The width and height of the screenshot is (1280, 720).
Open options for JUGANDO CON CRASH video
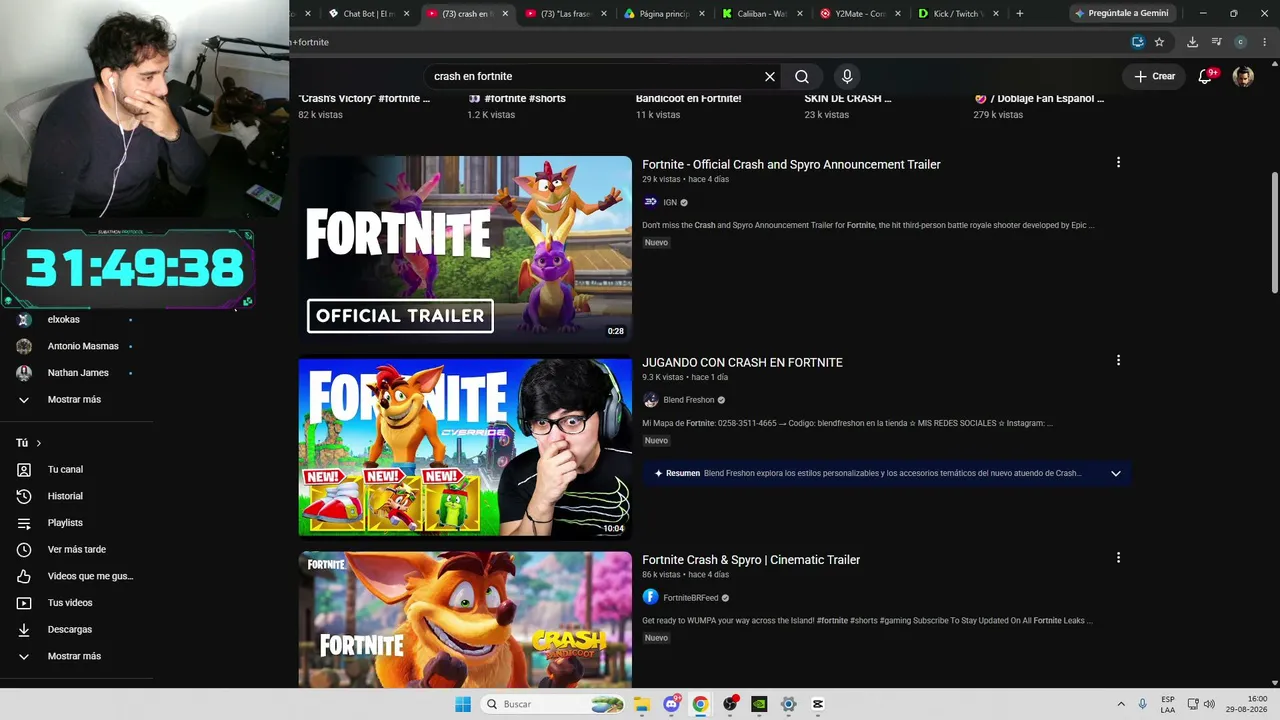[1118, 360]
